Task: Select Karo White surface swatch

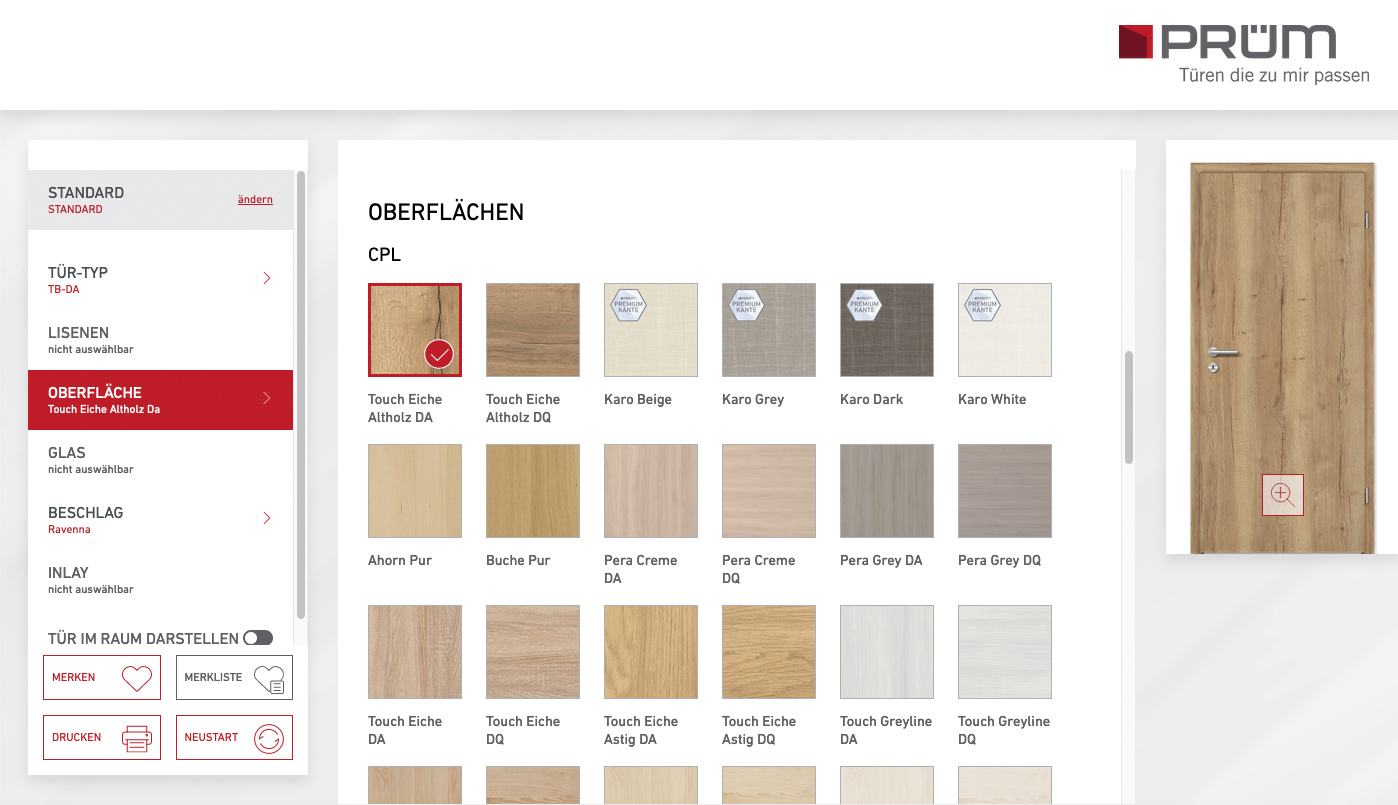Action: coord(1005,330)
